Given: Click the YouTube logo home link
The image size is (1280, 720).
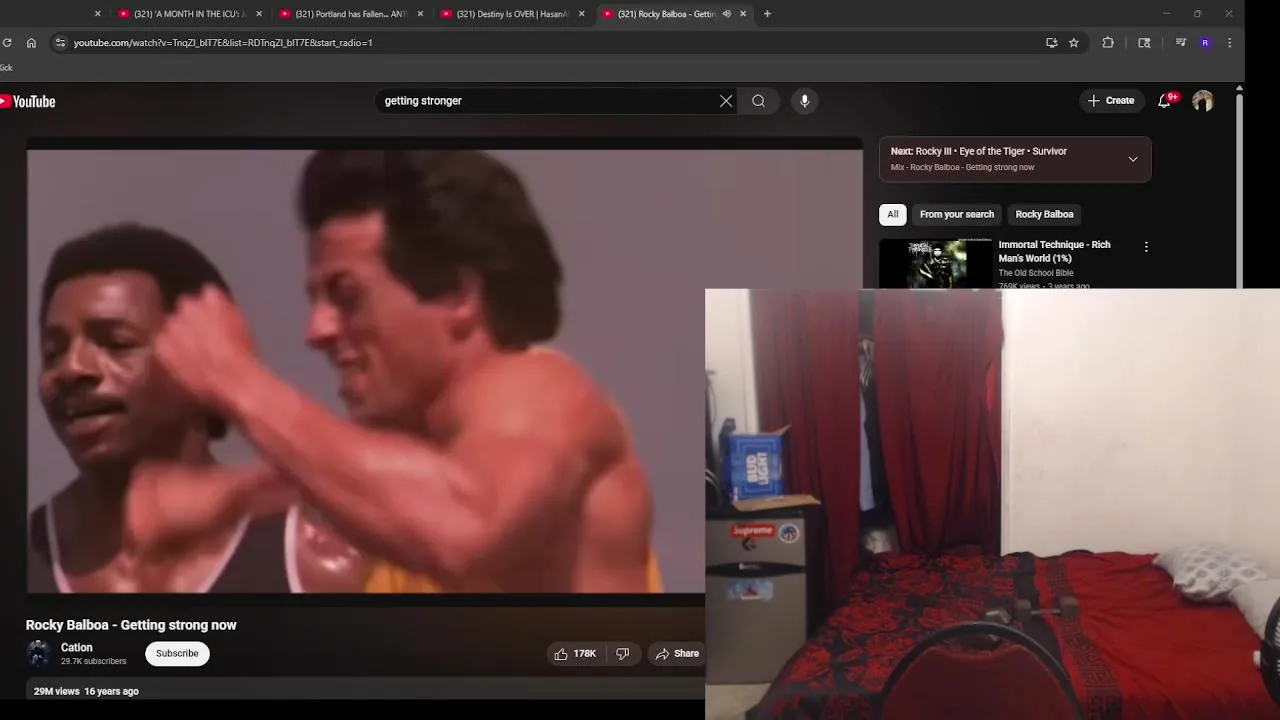Looking at the screenshot, I should 28,101.
